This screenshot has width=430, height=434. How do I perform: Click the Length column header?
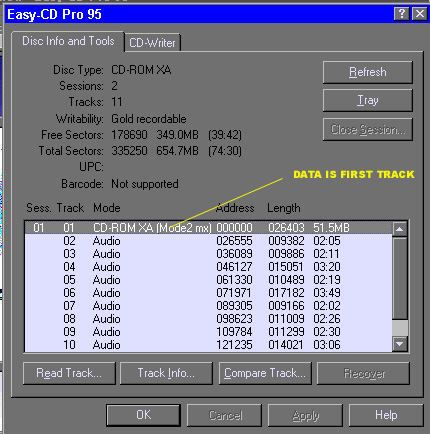[x=284, y=208]
